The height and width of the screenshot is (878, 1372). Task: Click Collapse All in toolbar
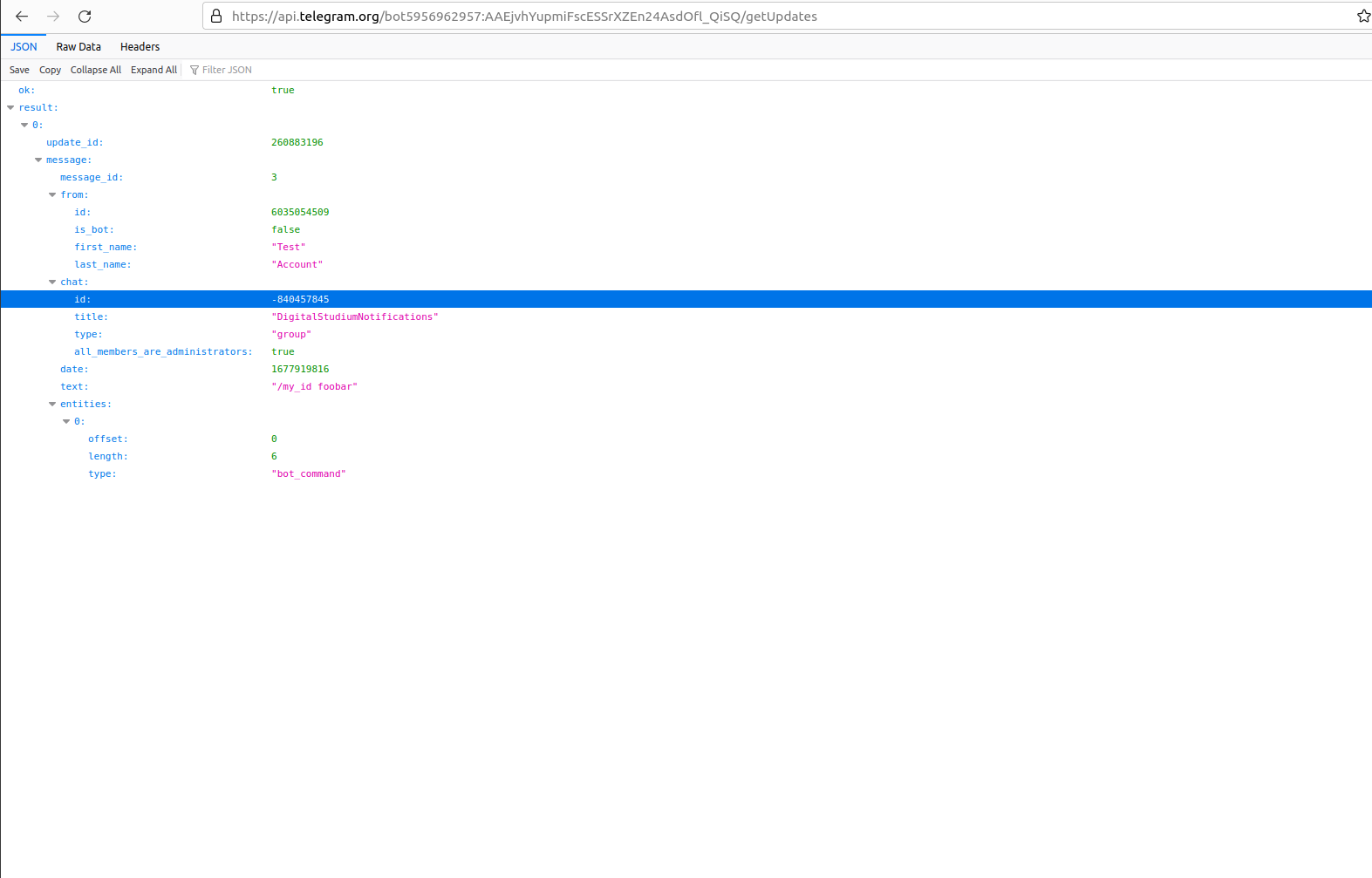pos(96,70)
